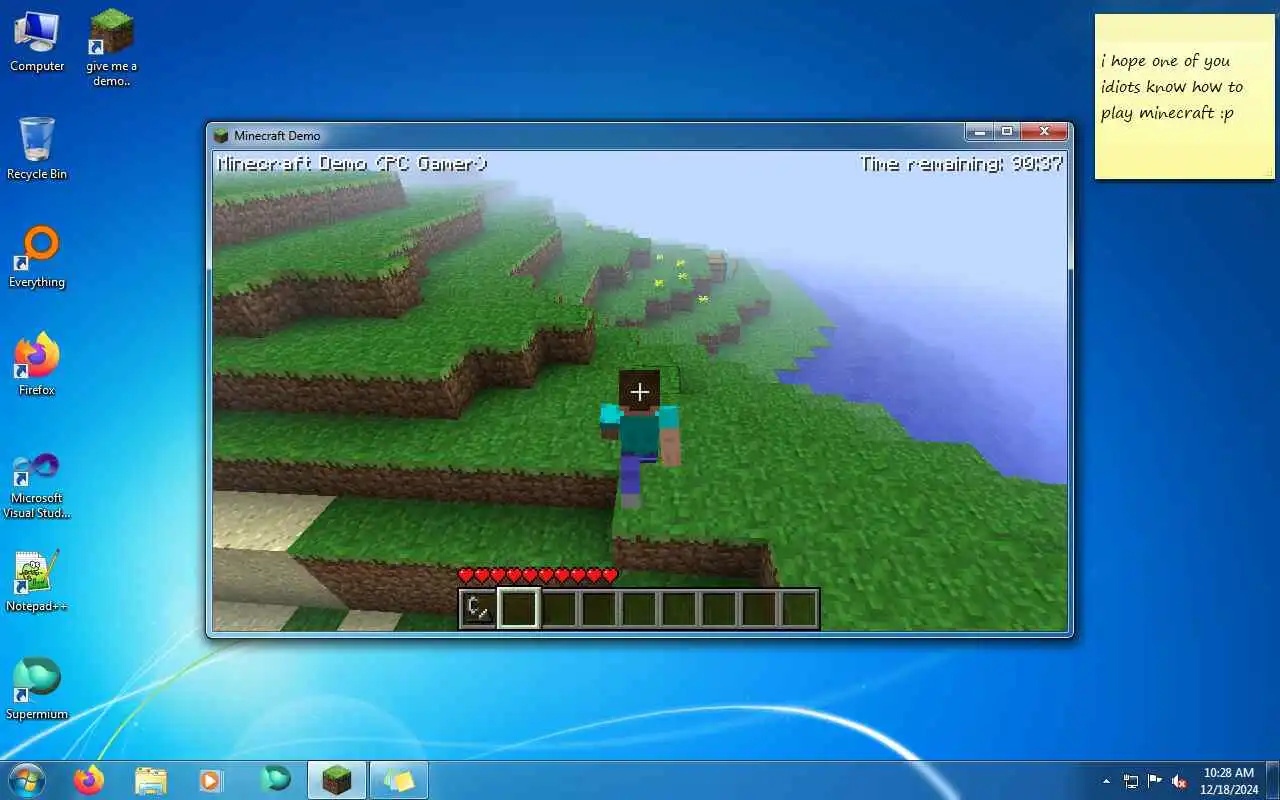Click the Show Desktop strip after the clock
This screenshot has height=800, width=1280.
(1272, 780)
